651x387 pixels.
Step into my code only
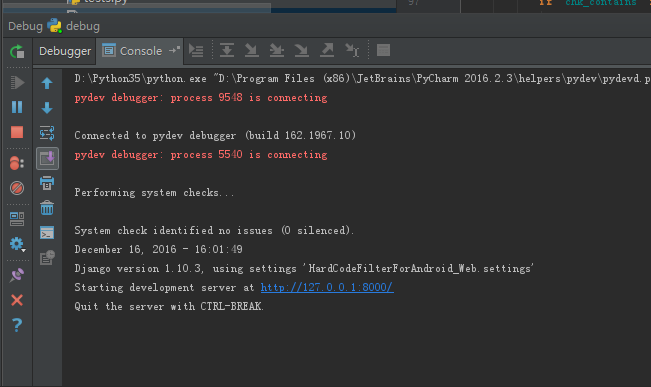(x=277, y=50)
